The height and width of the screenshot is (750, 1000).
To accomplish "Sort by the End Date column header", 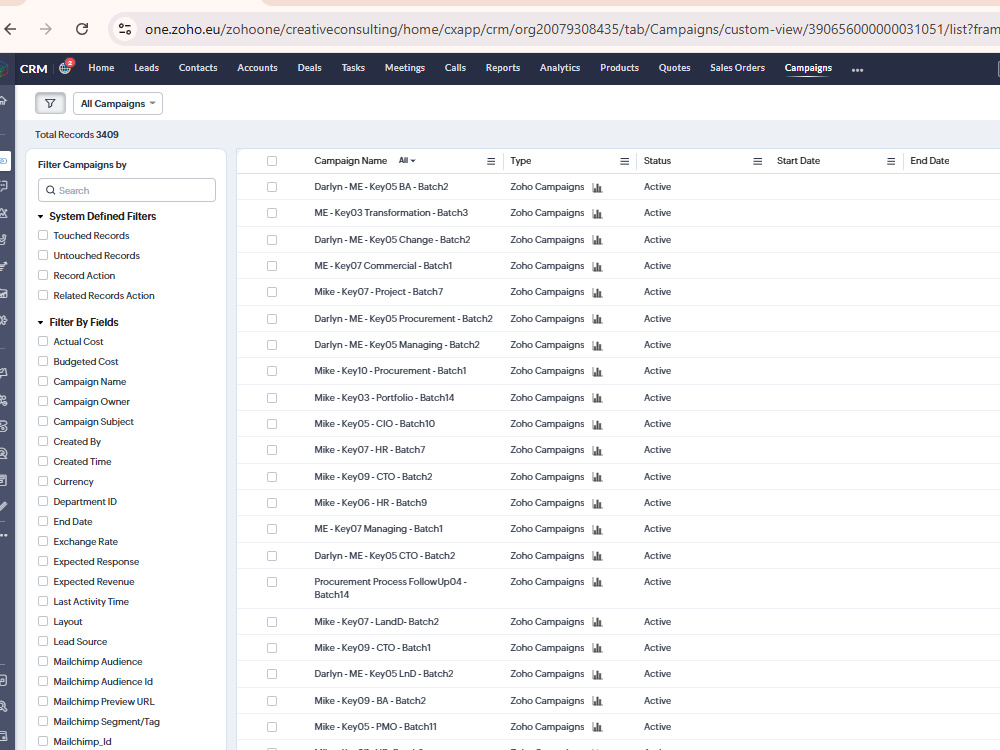I will (929, 161).
